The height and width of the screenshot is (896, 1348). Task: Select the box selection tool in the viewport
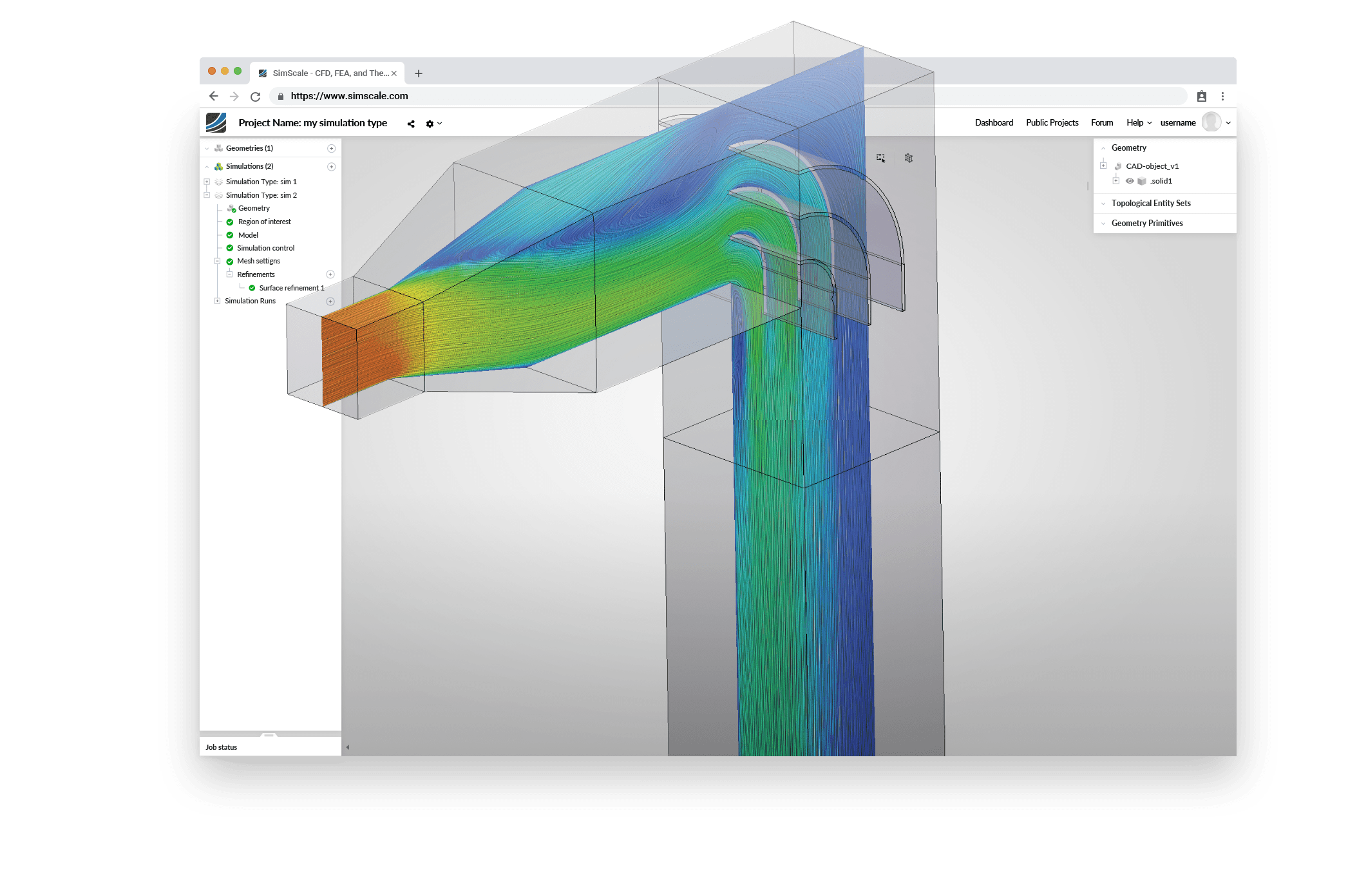click(880, 158)
